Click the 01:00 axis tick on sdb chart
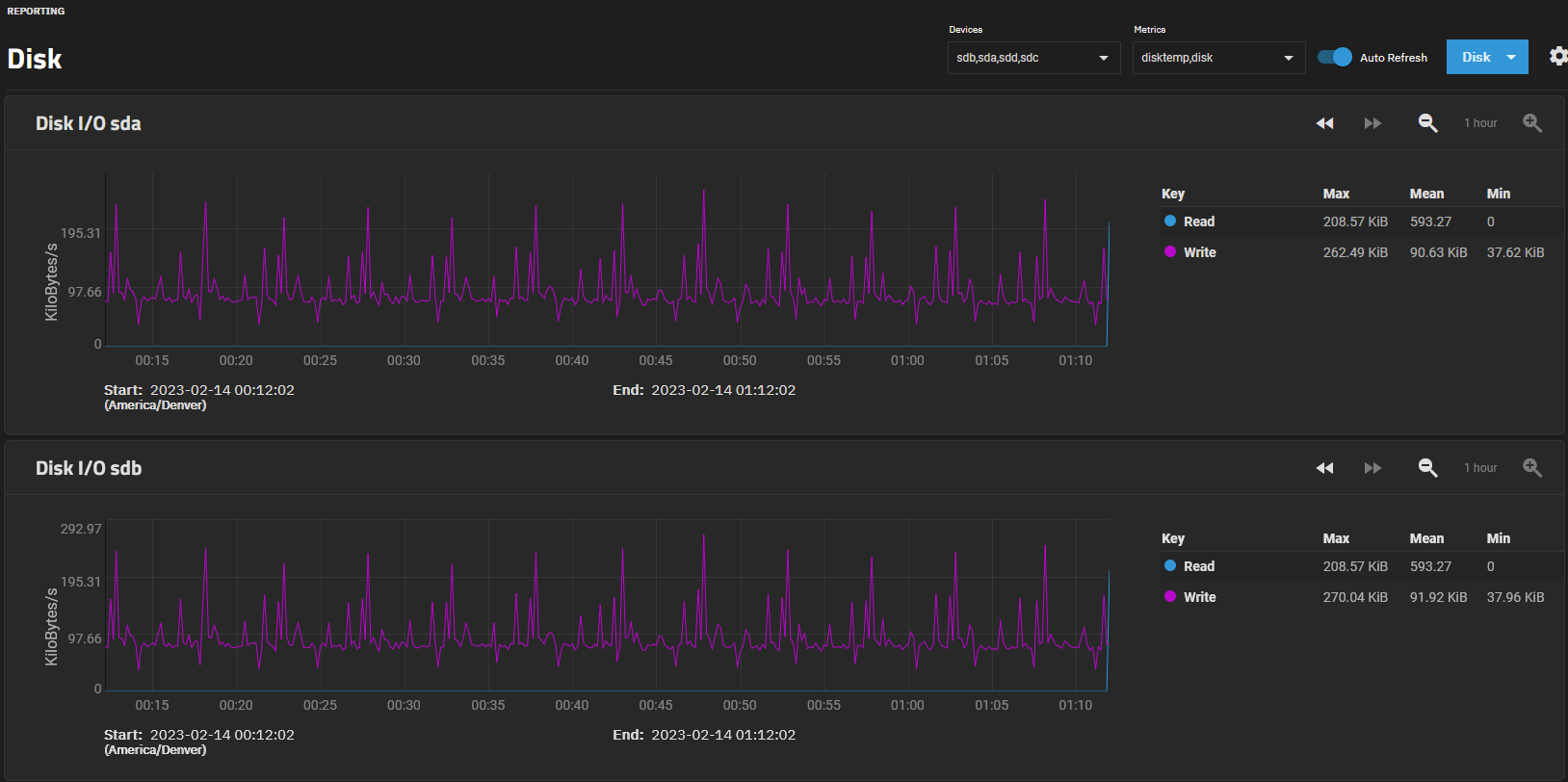Image resolution: width=1568 pixels, height=782 pixels. (907, 705)
